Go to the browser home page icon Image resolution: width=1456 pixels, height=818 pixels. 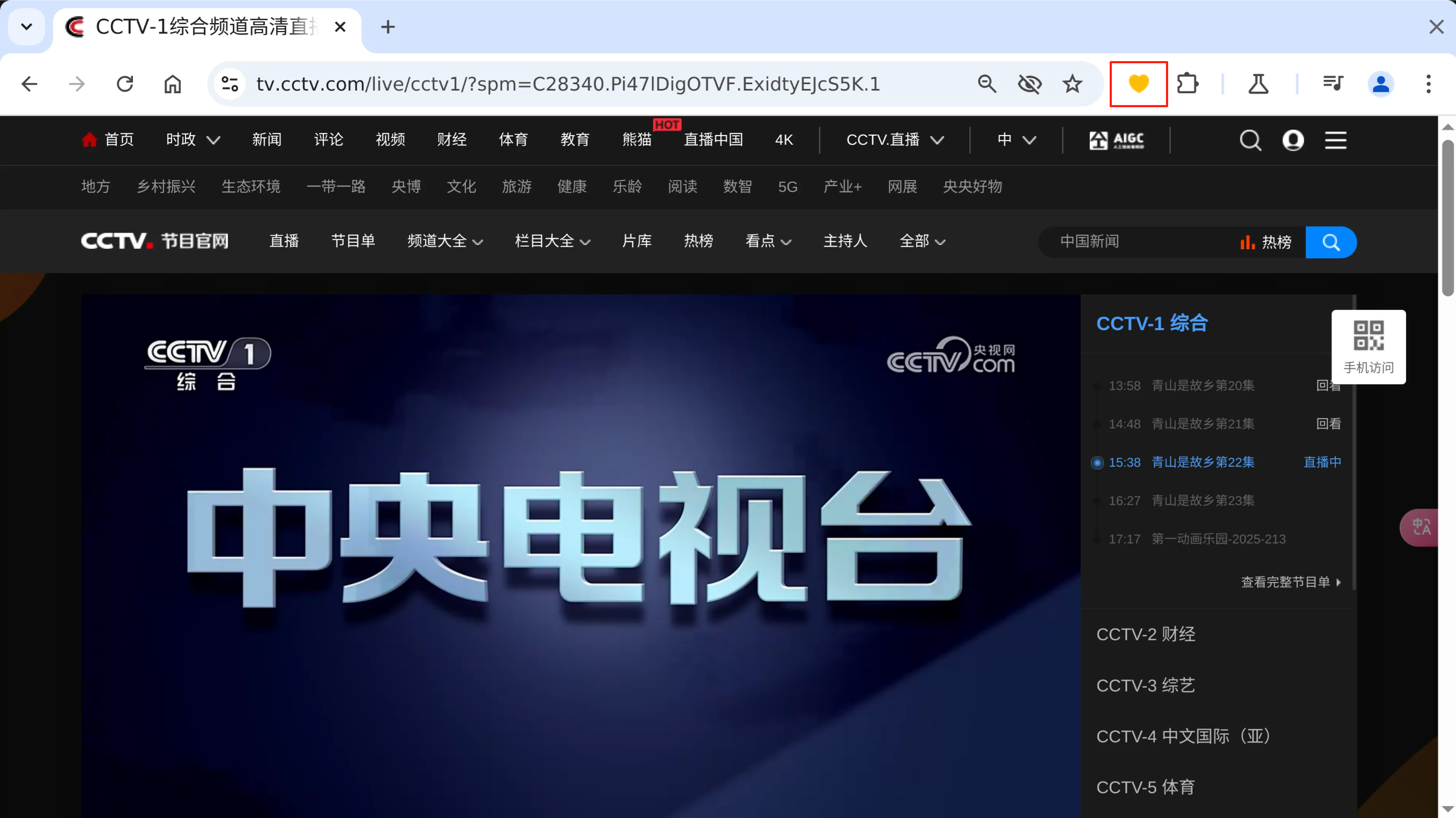pyautogui.click(x=173, y=84)
